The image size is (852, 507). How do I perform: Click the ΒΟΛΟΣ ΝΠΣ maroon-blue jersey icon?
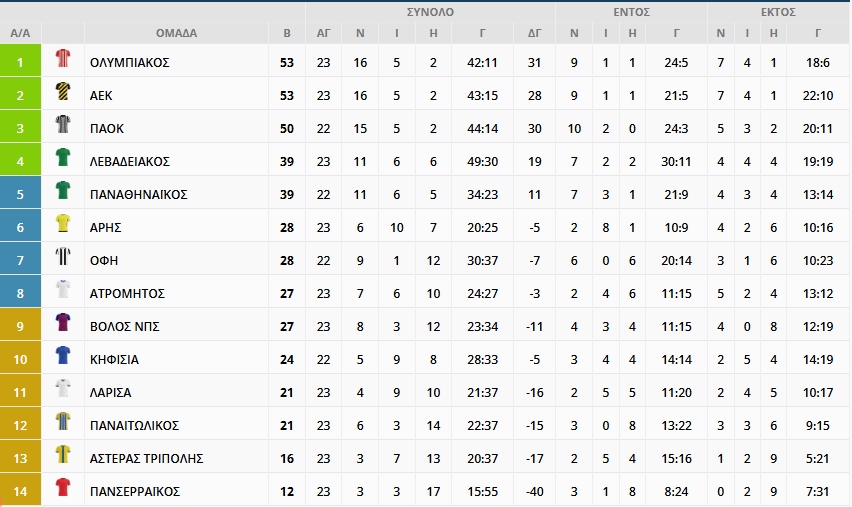63,322
